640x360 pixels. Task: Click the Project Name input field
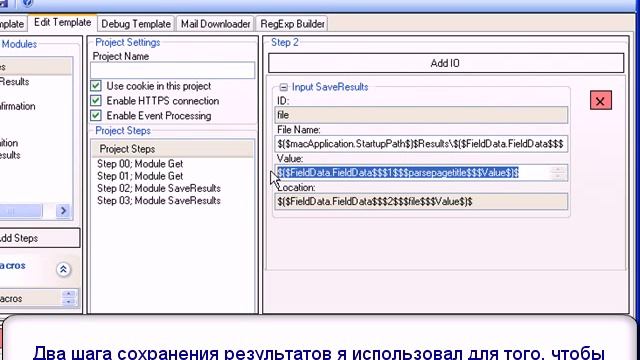pos(173,70)
